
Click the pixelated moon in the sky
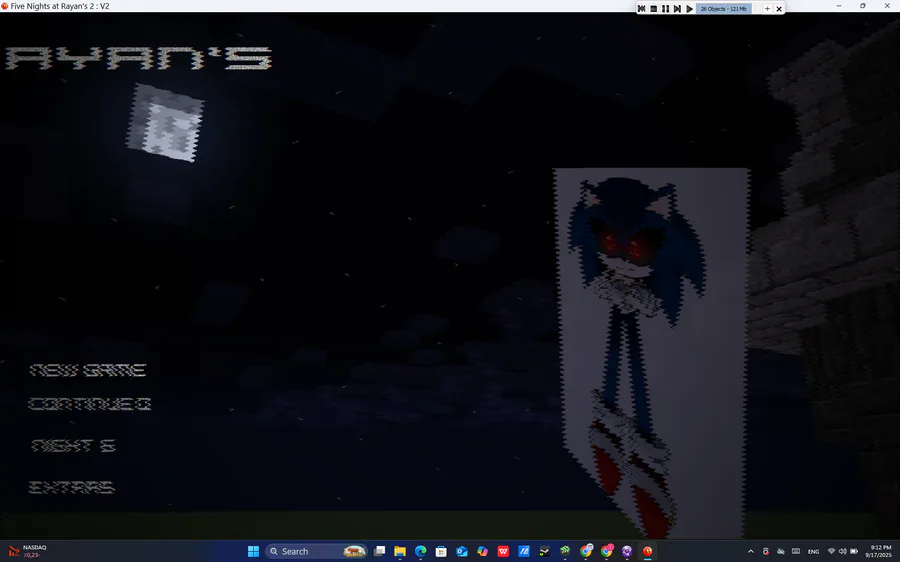(x=165, y=122)
